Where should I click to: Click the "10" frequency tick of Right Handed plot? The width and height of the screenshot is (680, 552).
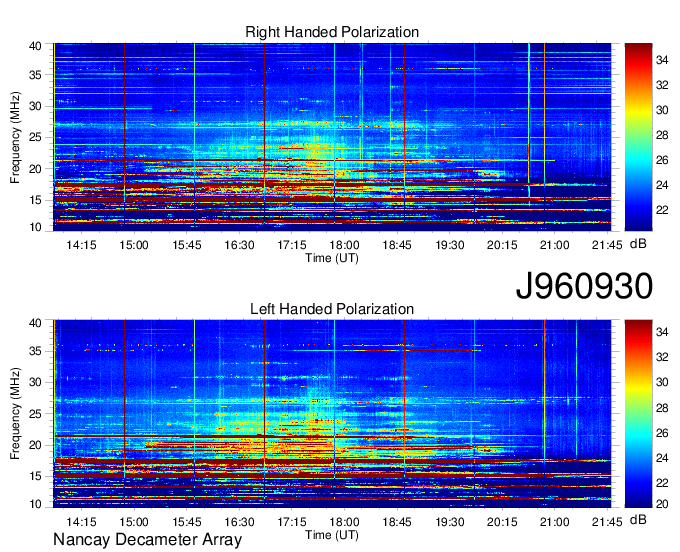35,227
